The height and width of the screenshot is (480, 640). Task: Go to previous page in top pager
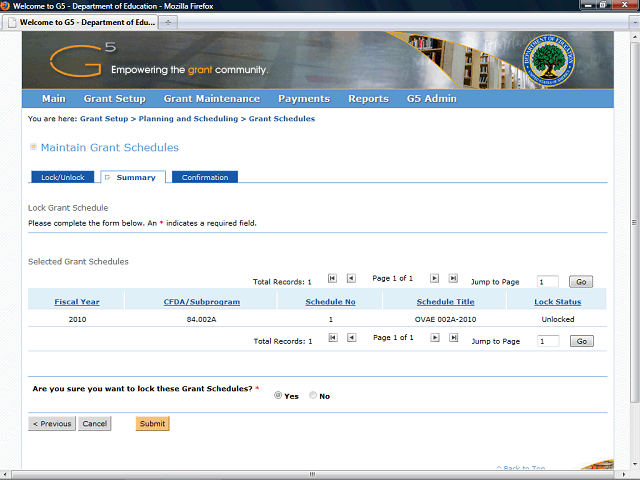[x=351, y=278]
